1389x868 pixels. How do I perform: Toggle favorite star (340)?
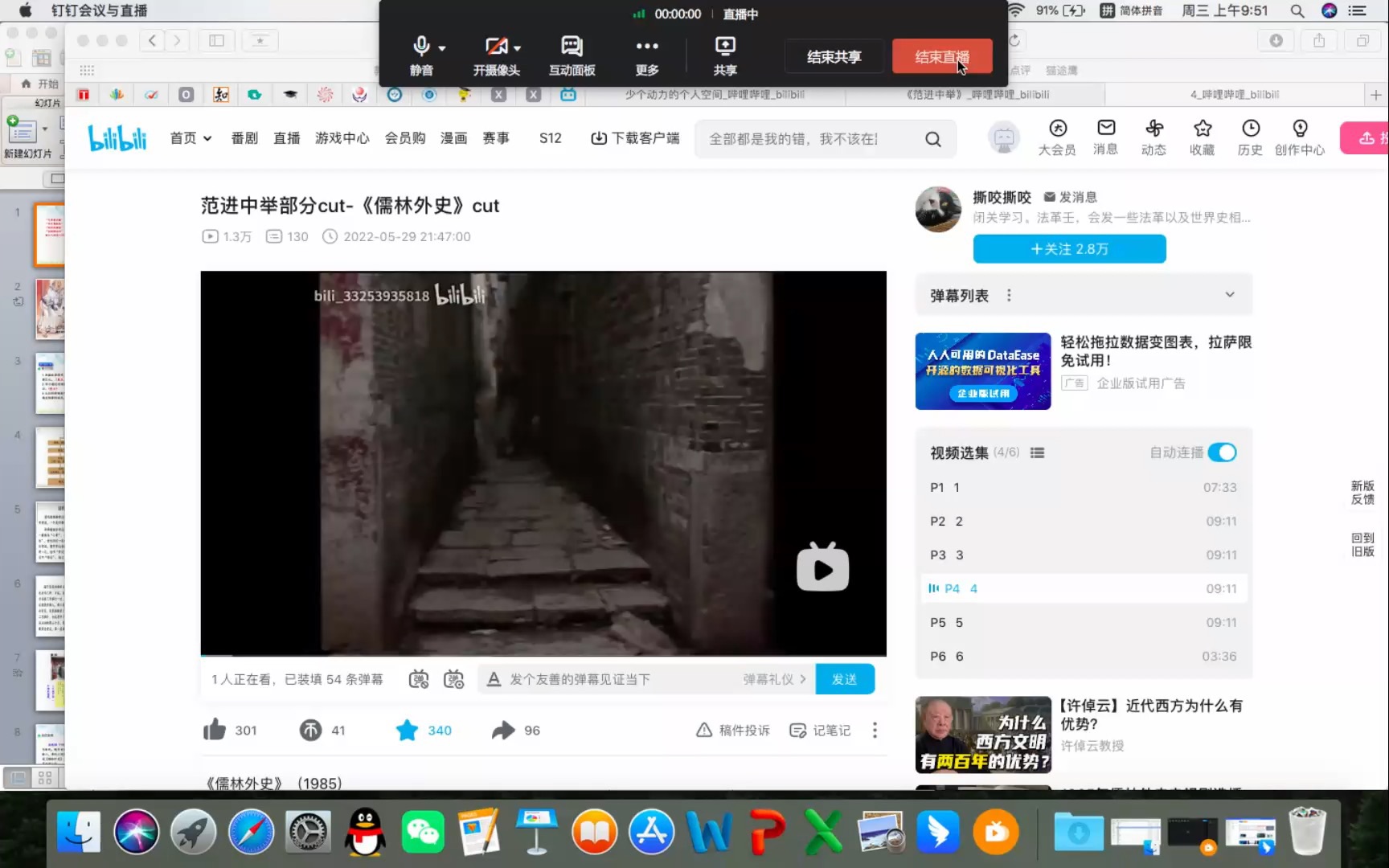pyautogui.click(x=424, y=730)
